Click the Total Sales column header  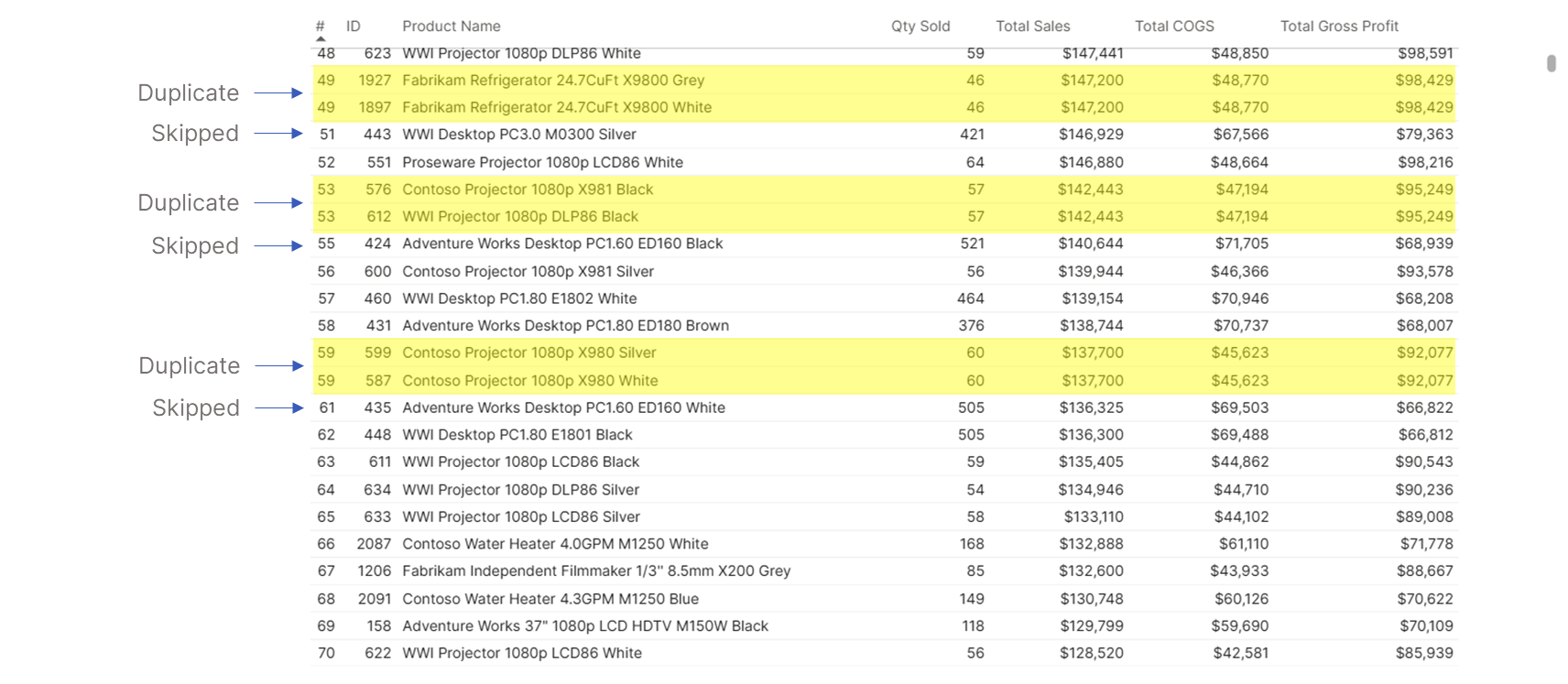[x=1033, y=27]
